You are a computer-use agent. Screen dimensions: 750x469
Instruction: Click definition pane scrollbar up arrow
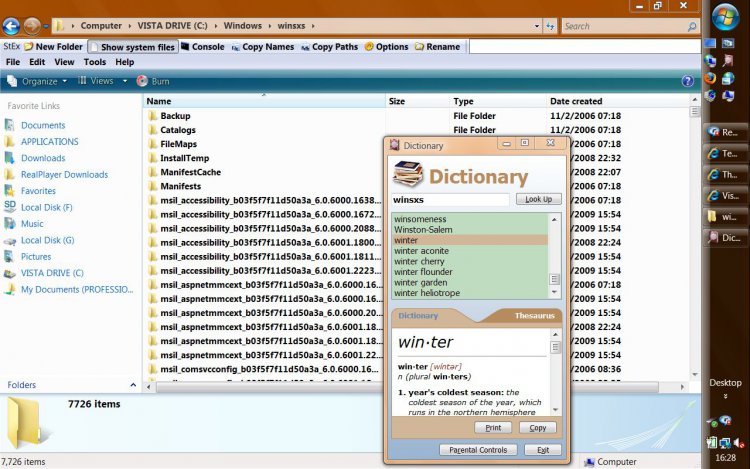pyautogui.click(x=555, y=334)
